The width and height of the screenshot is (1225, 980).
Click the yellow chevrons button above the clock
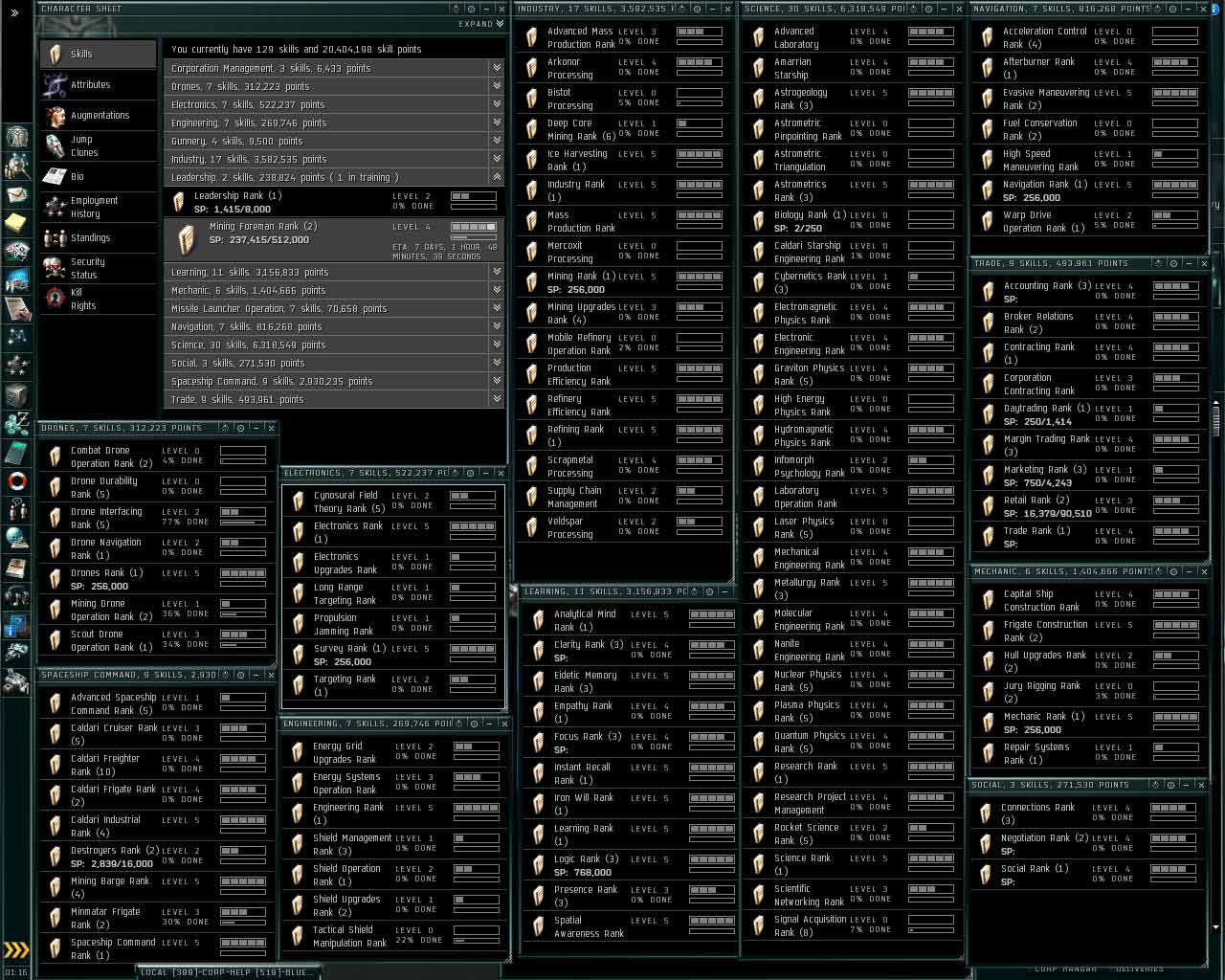pyautogui.click(x=16, y=950)
